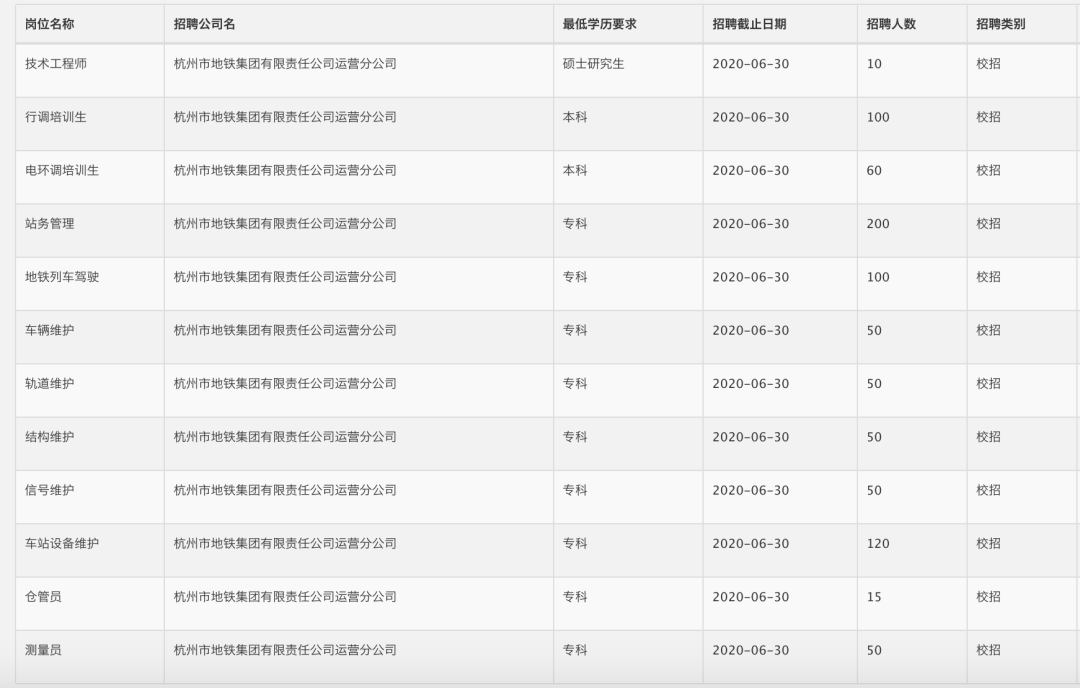
Task: Select the 信号维护 position cell
Action: (x=50, y=490)
